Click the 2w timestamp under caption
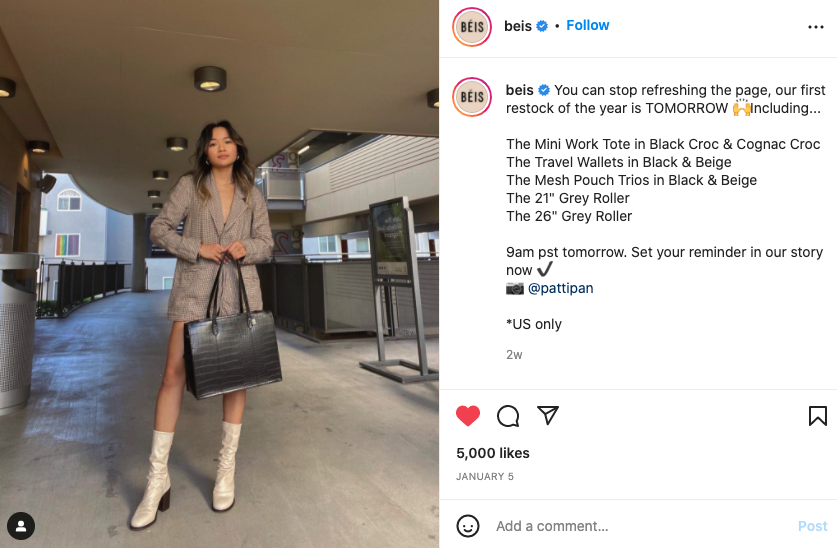This screenshot has height=548, width=837. point(514,355)
